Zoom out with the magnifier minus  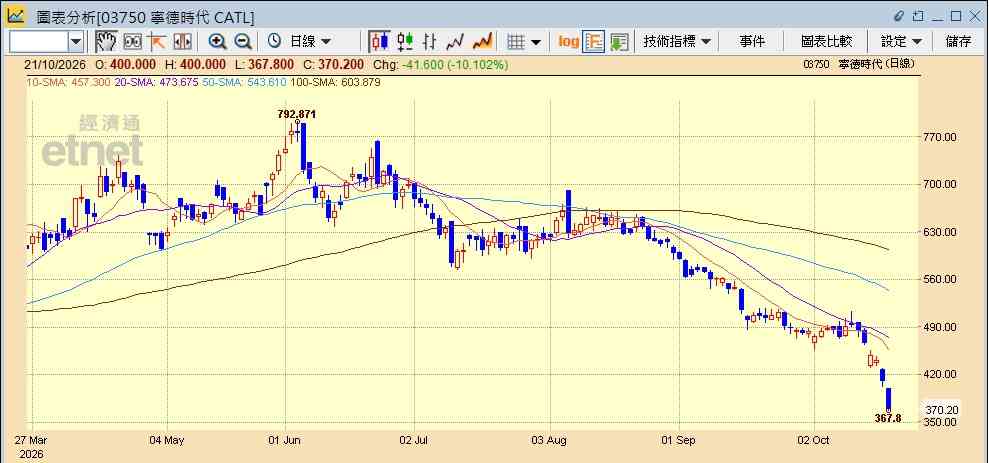click(243, 42)
